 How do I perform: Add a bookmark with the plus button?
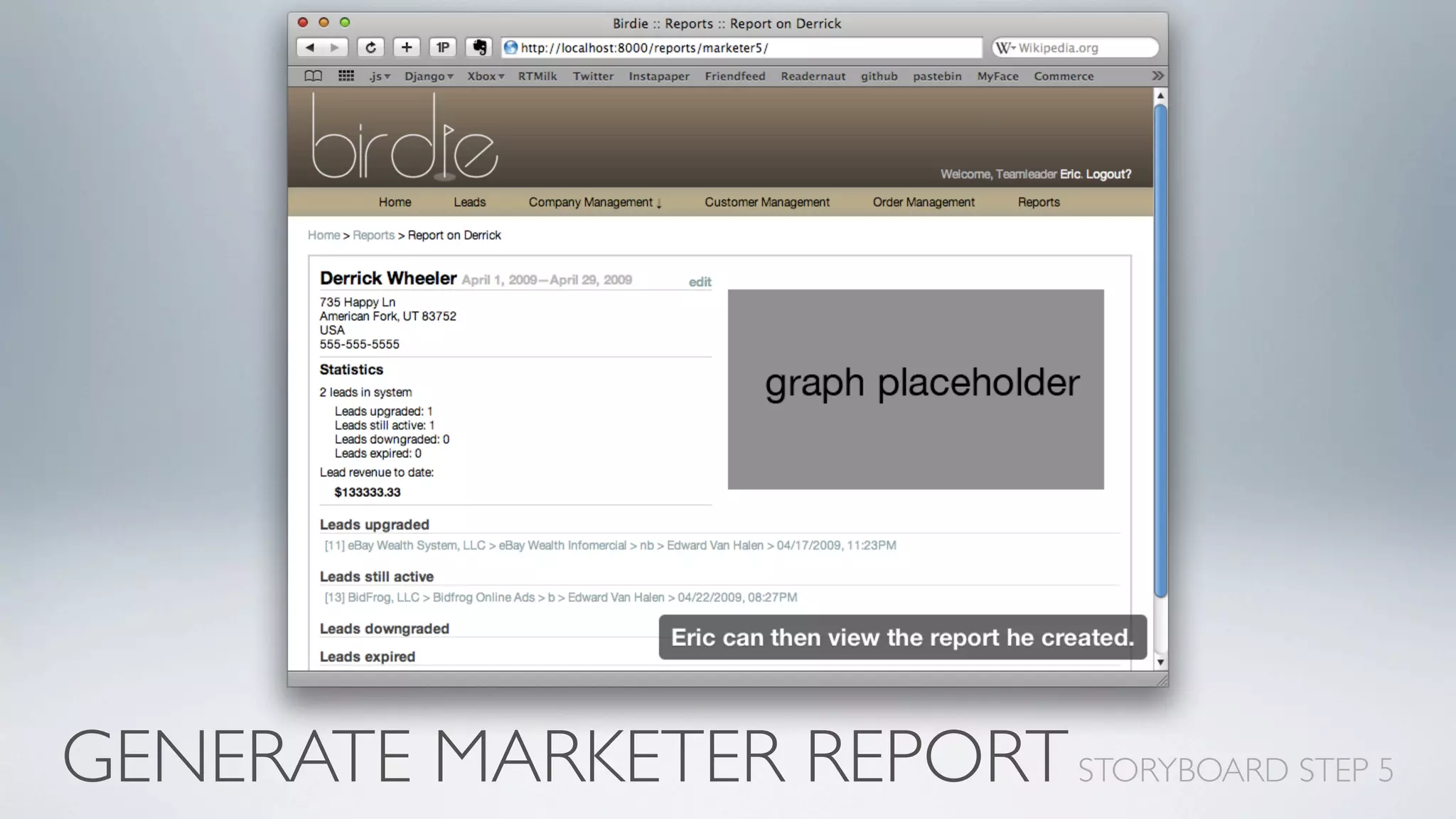tap(407, 48)
